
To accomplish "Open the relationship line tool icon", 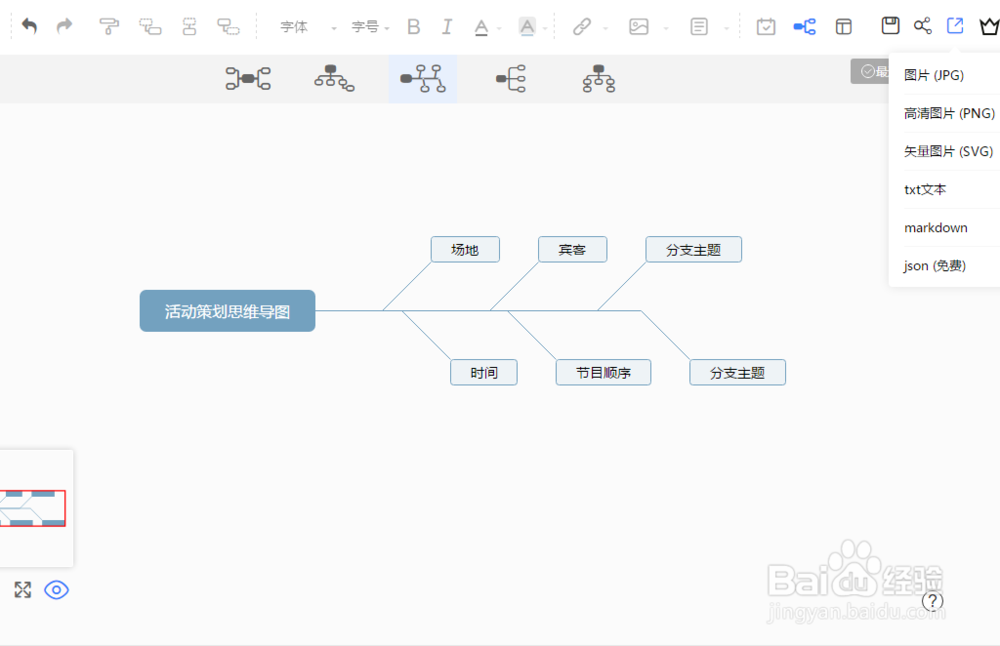I will pyautogui.click(x=805, y=26).
